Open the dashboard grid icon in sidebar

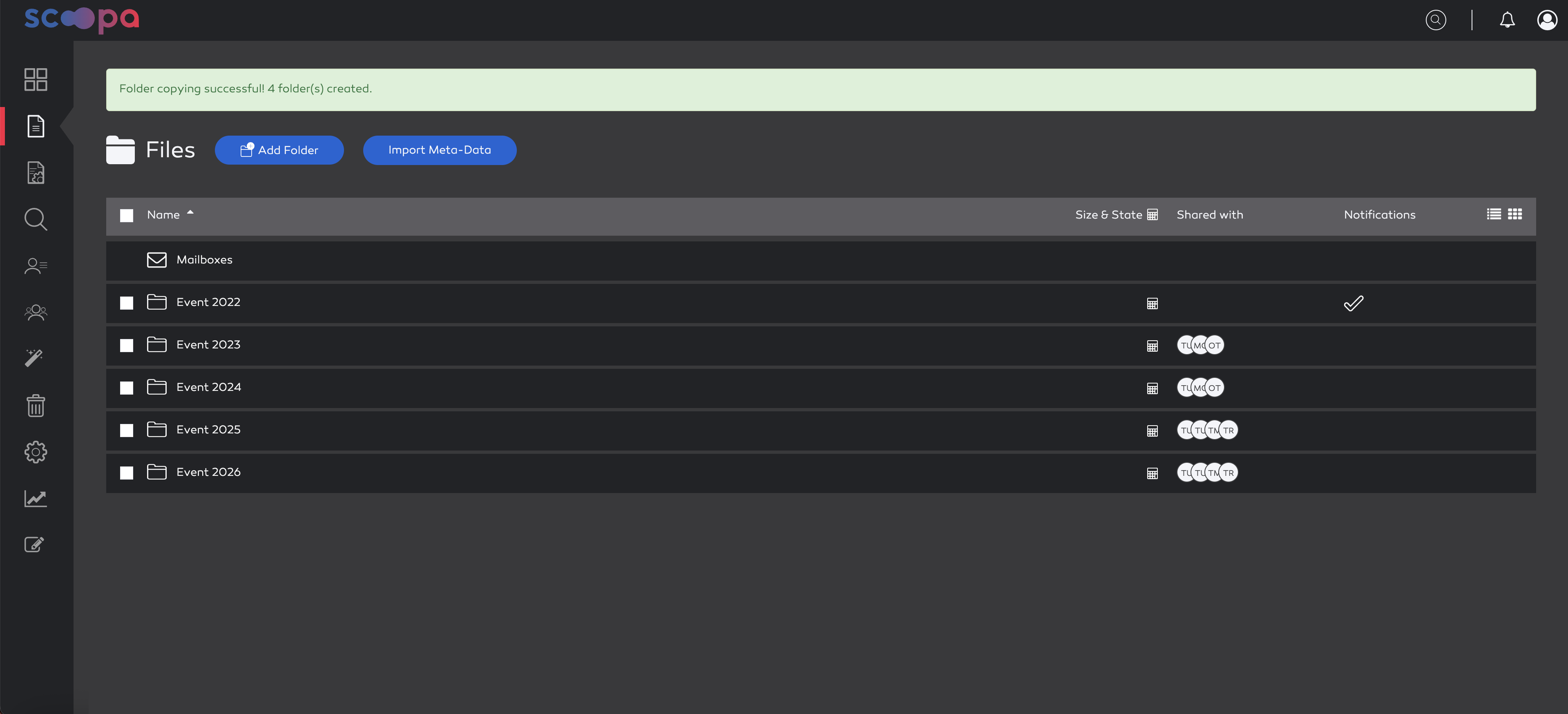[x=35, y=79]
